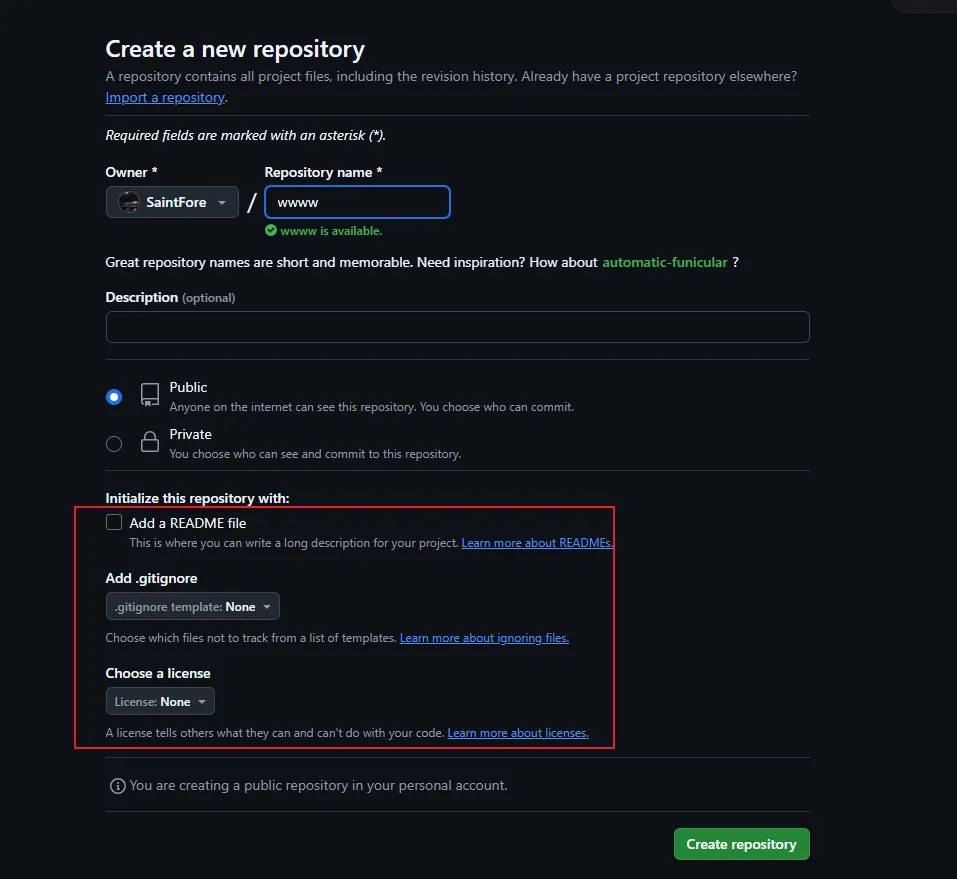Select the Private radio button

click(114, 443)
